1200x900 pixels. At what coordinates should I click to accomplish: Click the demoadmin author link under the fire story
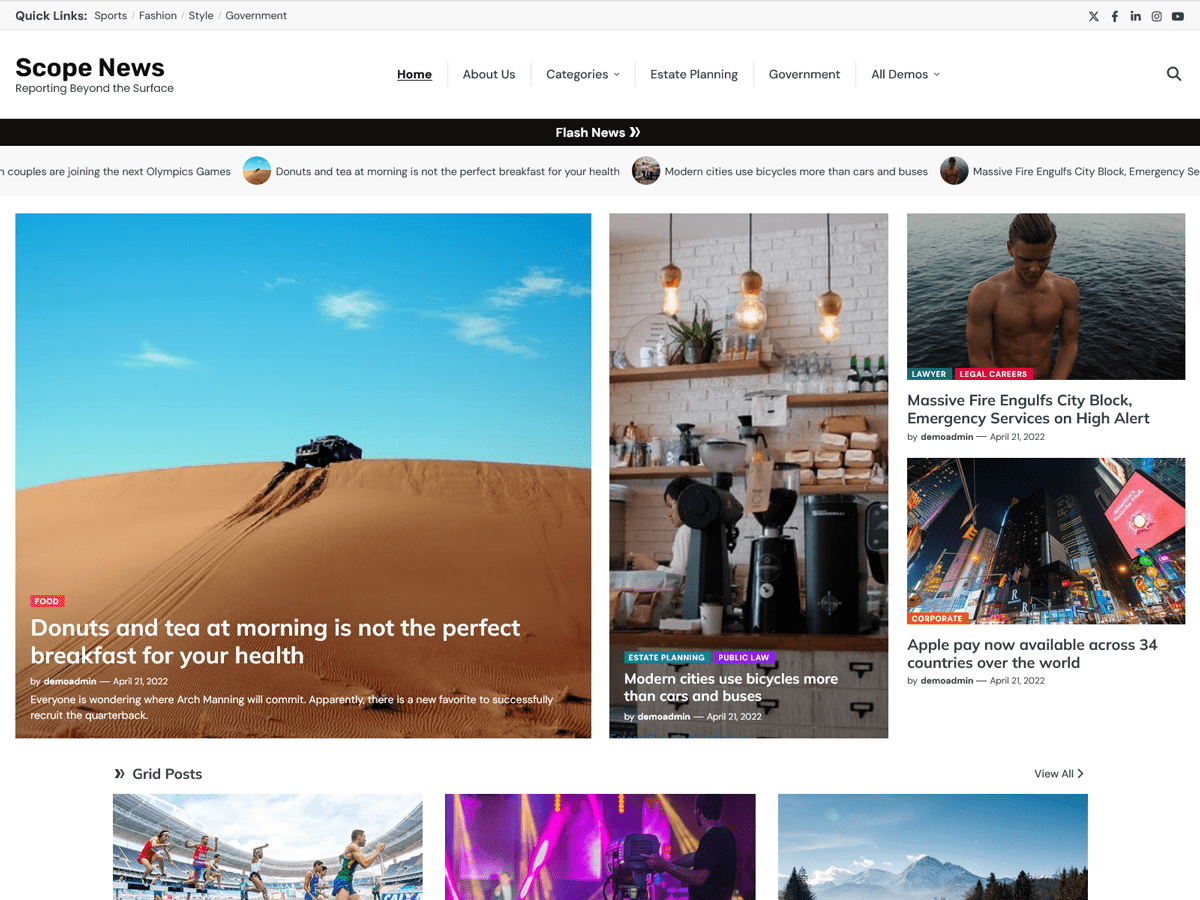946,437
